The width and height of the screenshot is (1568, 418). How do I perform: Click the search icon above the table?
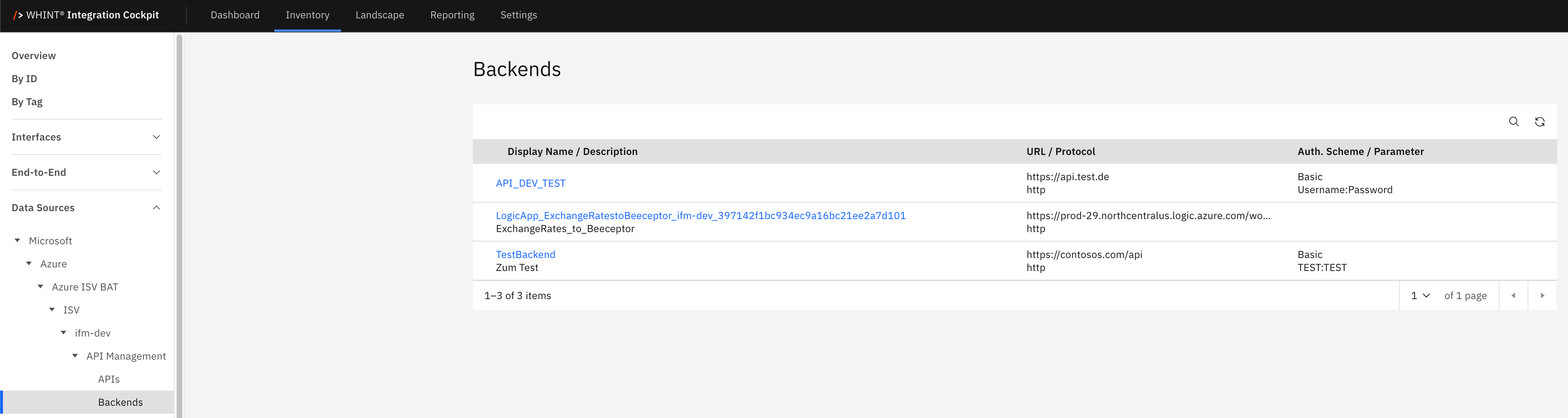point(1513,122)
